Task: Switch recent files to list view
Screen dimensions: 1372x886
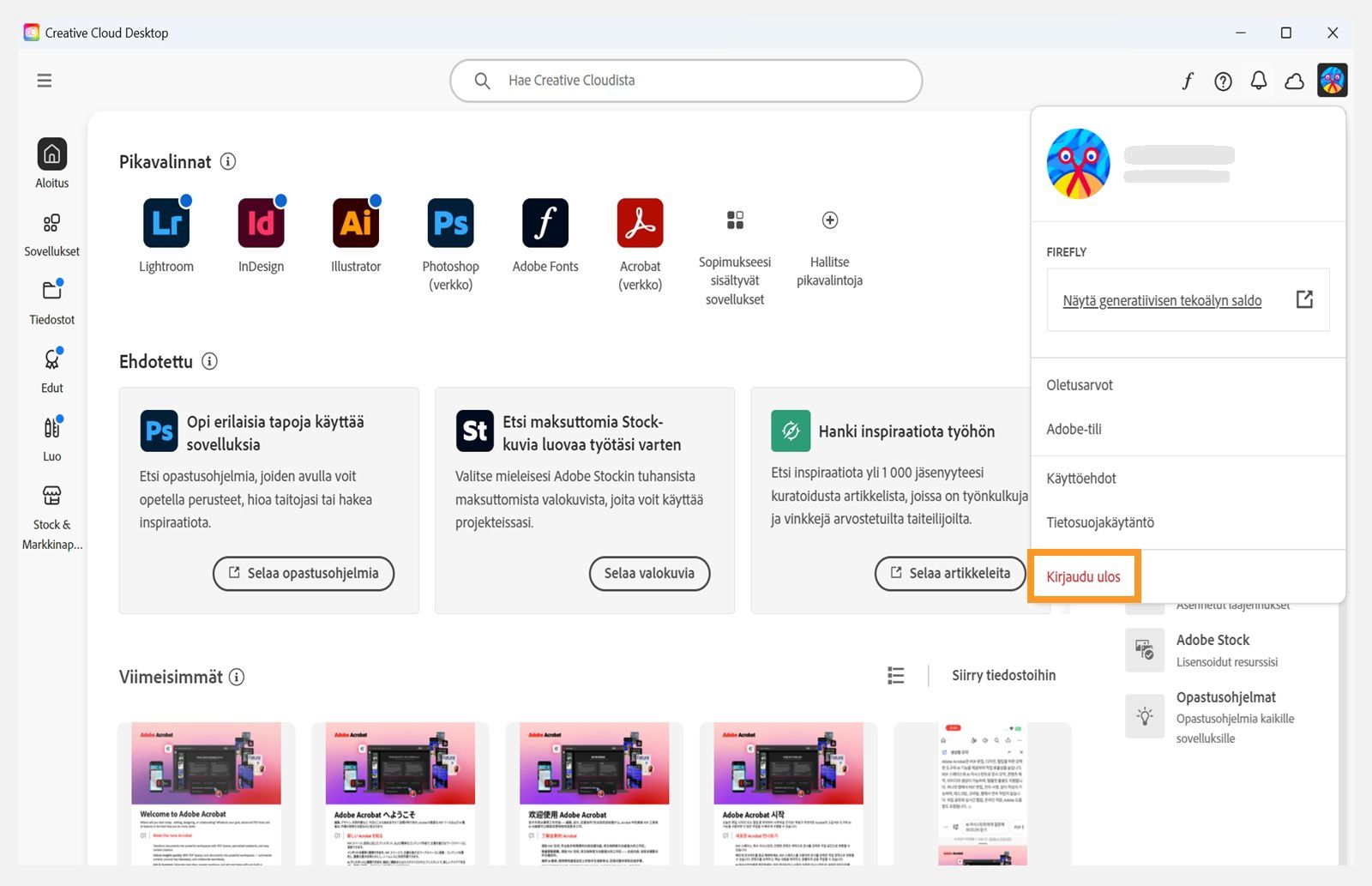Action: pos(896,676)
